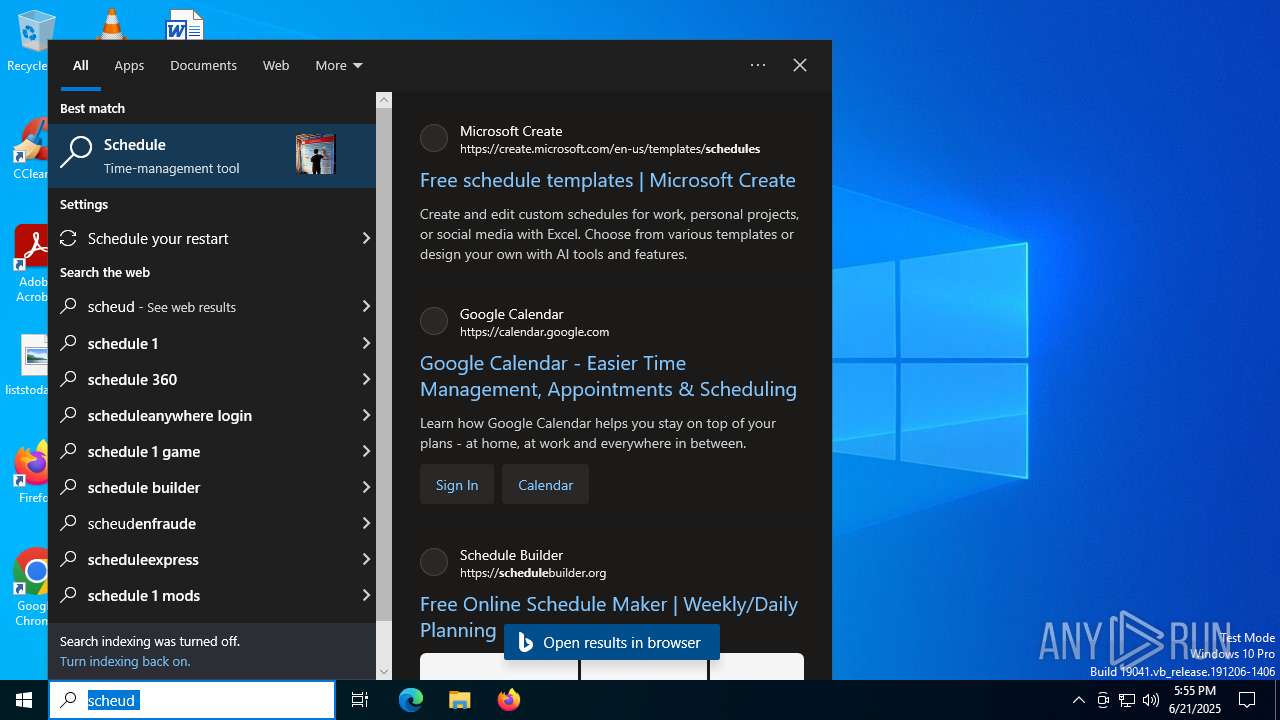
Task: Click search icon beside schedule 360
Action: [x=69, y=379]
